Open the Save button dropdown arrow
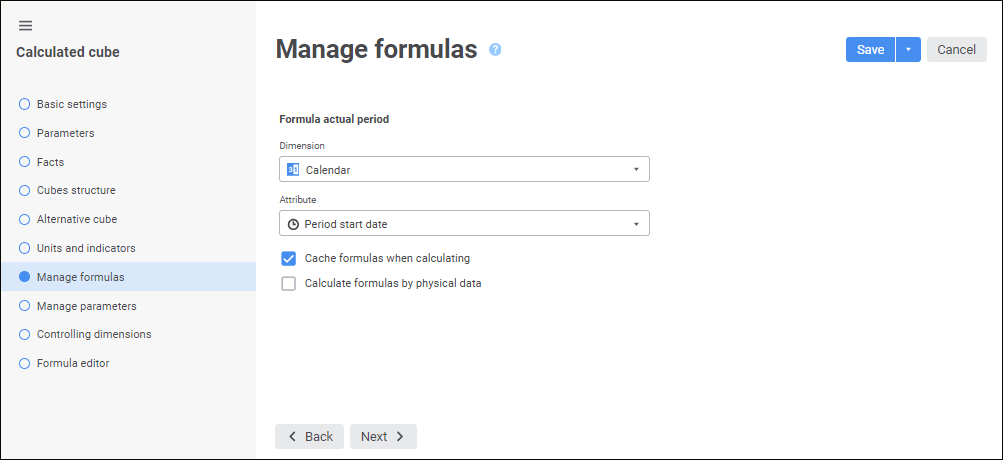The height and width of the screenshot is (460, 1003). 908,50
